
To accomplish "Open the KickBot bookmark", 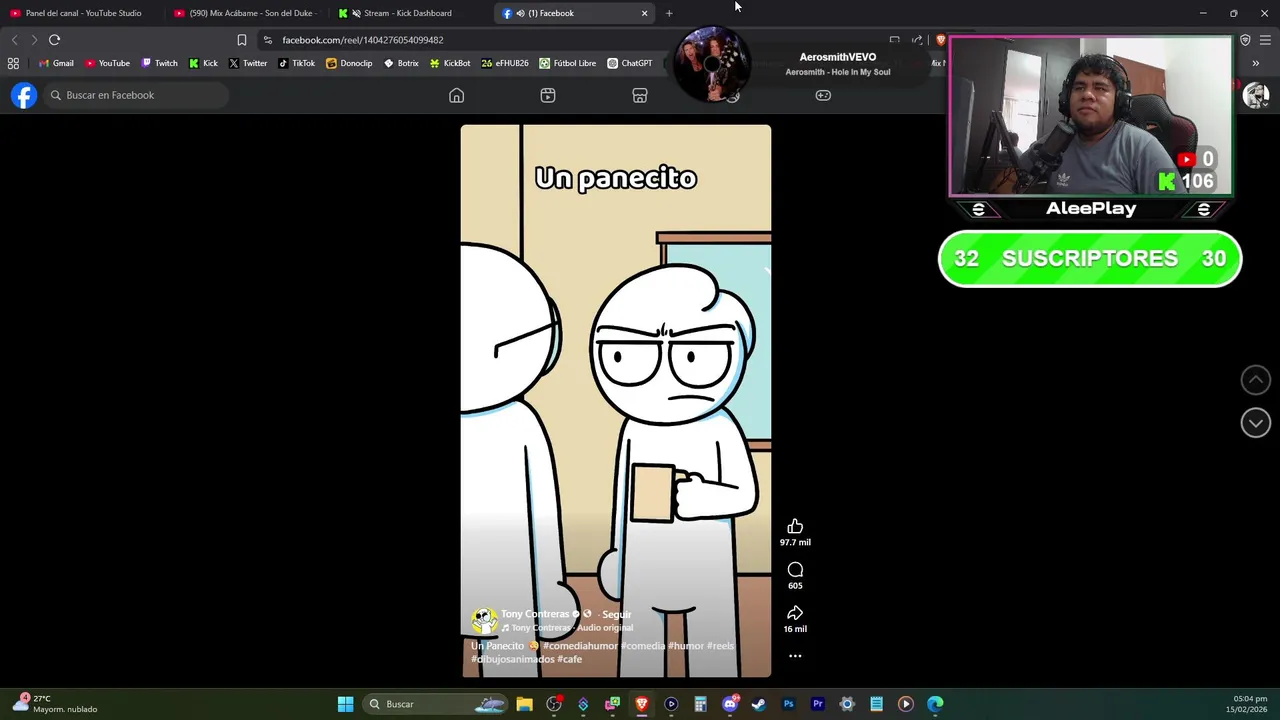I will (450, 63).
